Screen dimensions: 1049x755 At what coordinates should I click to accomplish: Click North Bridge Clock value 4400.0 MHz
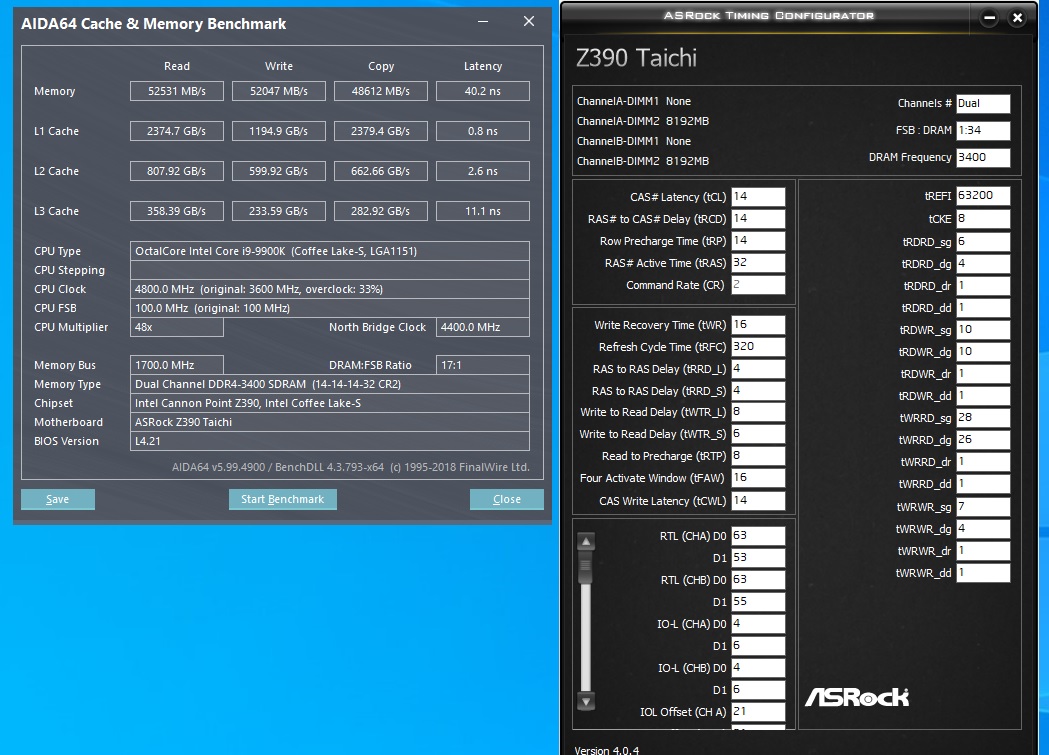(483, 328)
